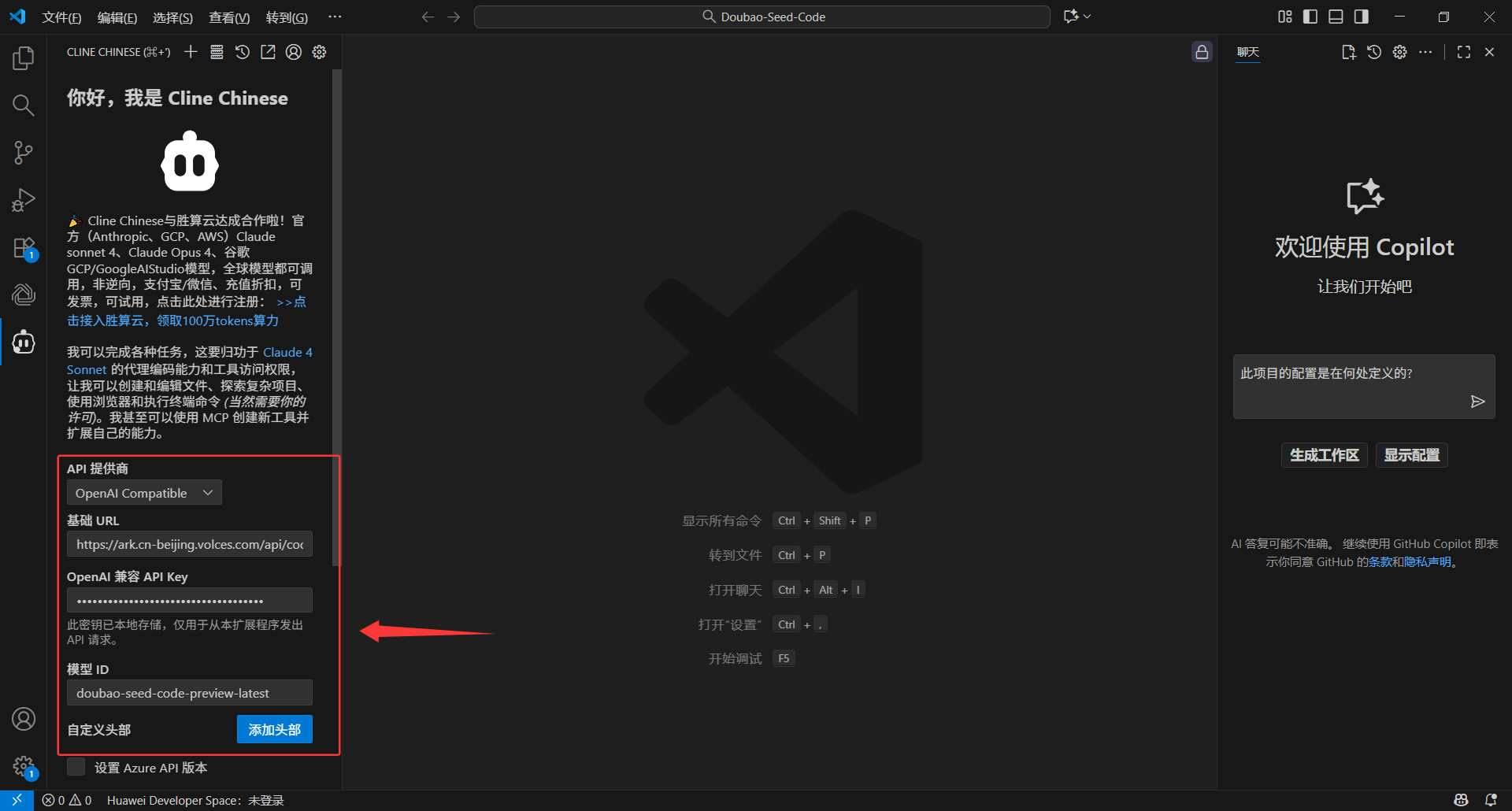1512x811 pixels.
Task: Expand the Copilot title bar dropdown chevron
Action: tap(1087, 17)
